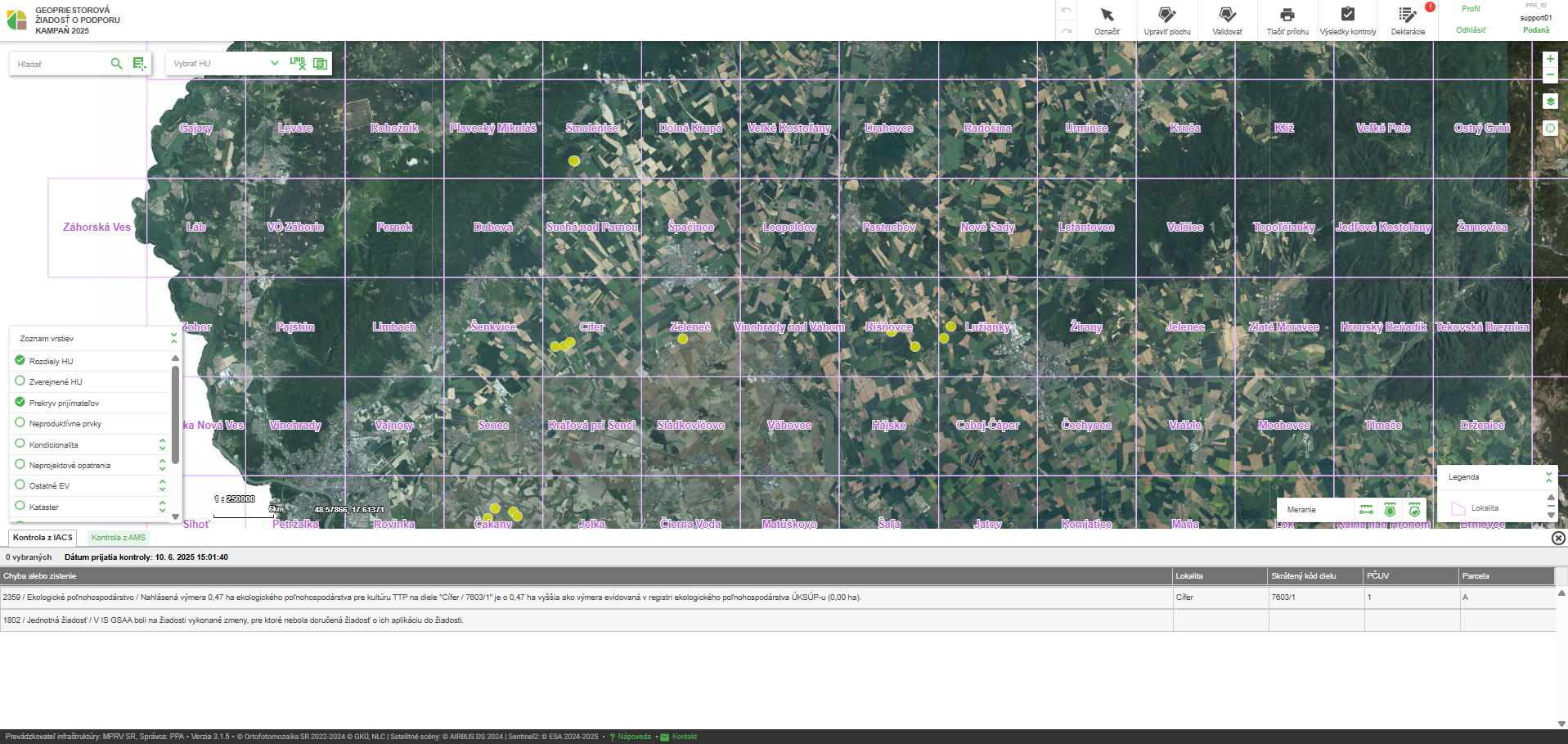1568x744 pixels.
Task: Zoom in on the map
Action: [1549, 59]
